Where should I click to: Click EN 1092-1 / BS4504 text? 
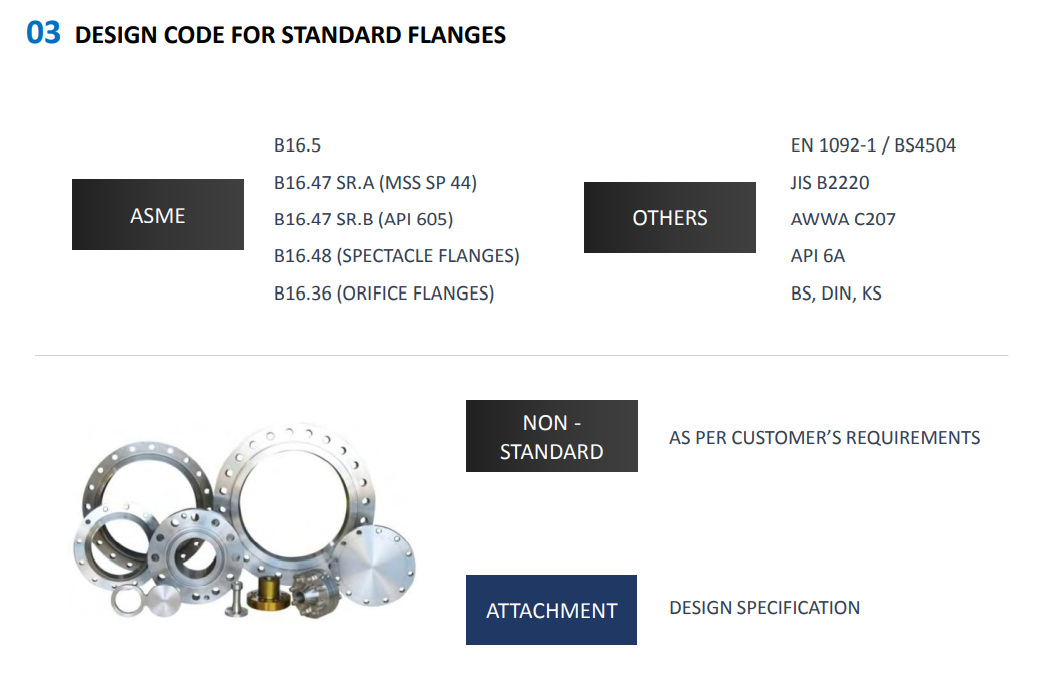pos(873,146)
